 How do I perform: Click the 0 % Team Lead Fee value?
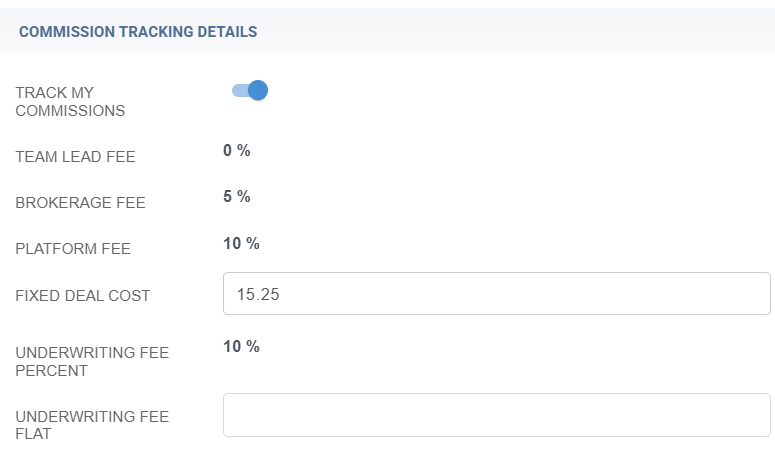pos(236,151)
